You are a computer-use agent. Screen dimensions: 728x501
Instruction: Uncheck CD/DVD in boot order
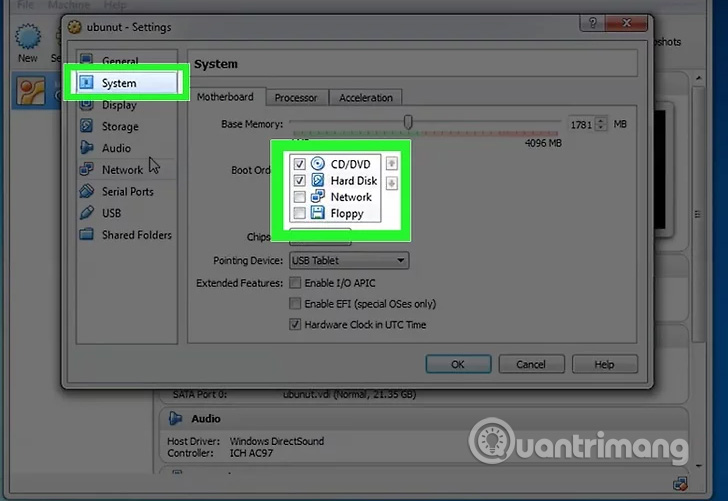299,164
